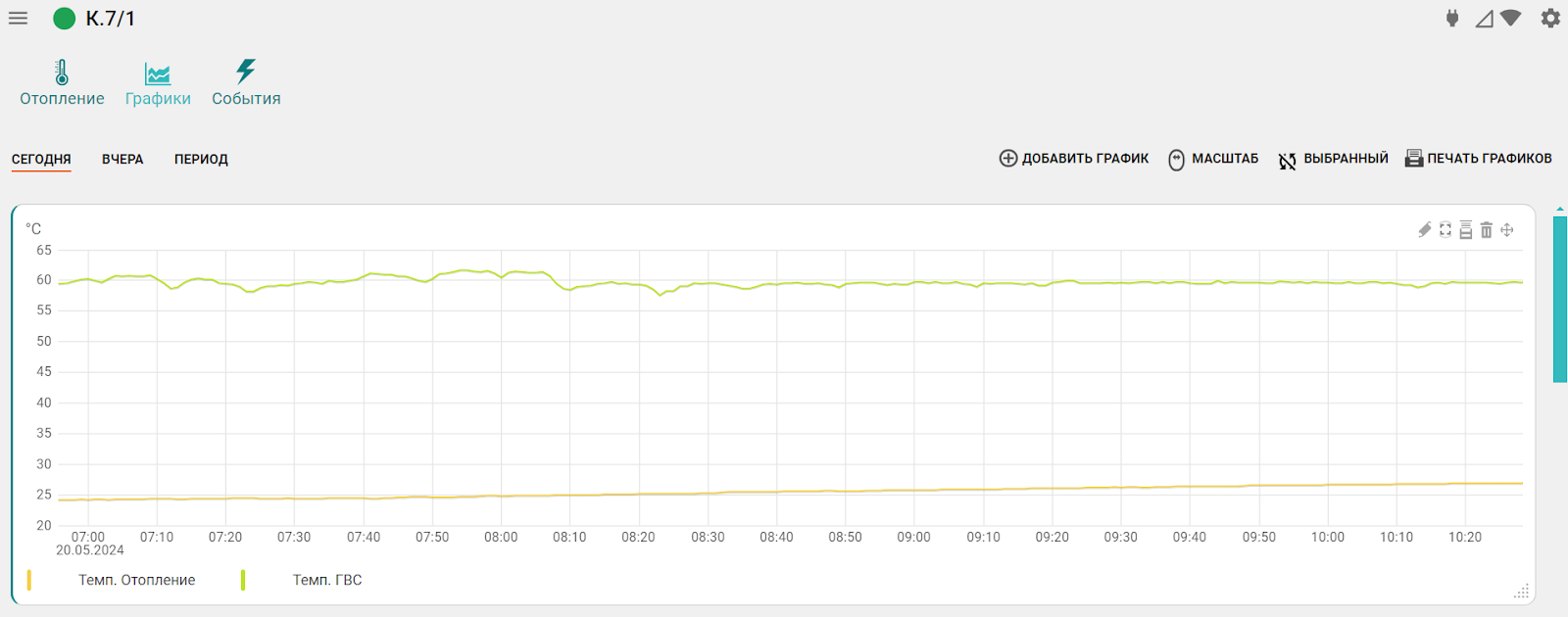Image resolution: width=1568 pixels, height=617 pixels.
Task: Click ПЕЧАТЬ ГРАФИКОВ button
Action: [x=1479, y=159]
